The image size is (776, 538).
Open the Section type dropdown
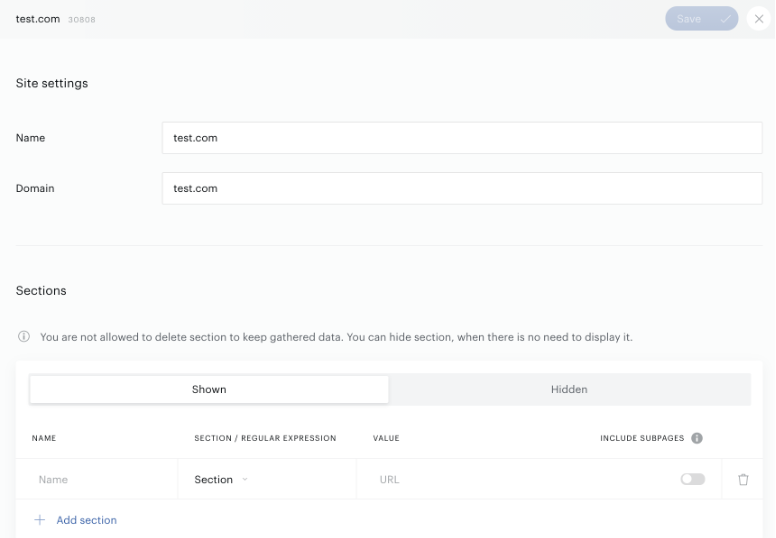221,480
